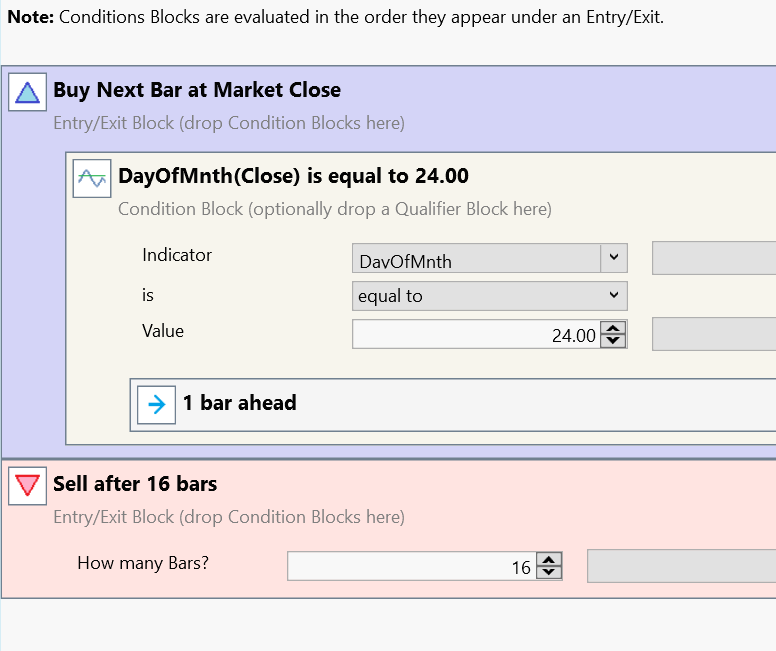The height and width of the screenshot is (651, 776).
Task: Click the DayOfMnth text in Indicator box
Action: tap(405, 261)
